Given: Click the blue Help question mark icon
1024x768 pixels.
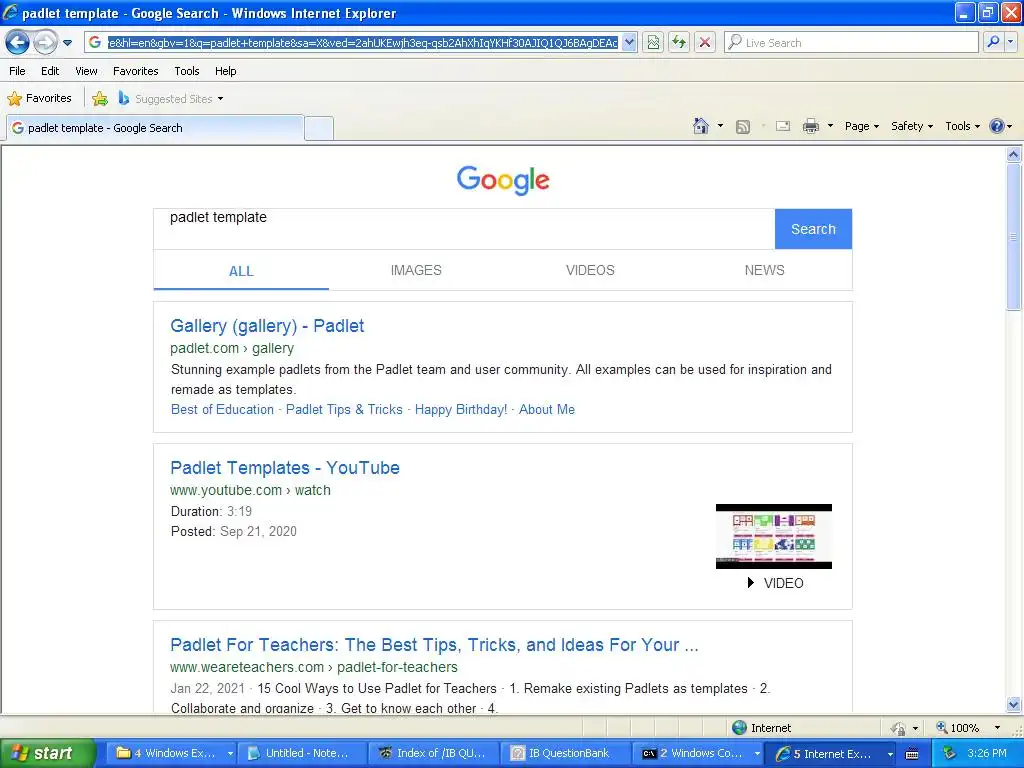Looking at the screenshot, I should click(997, 126).
